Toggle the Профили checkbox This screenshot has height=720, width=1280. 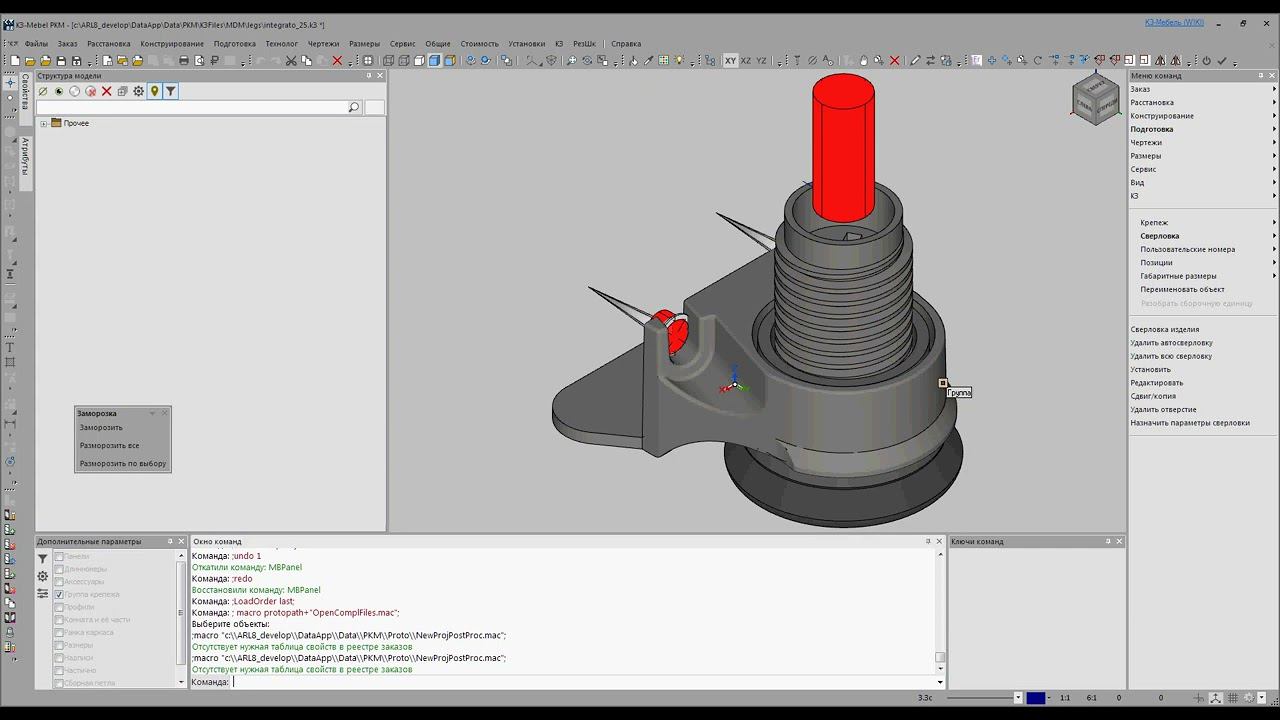click(59, 607)
